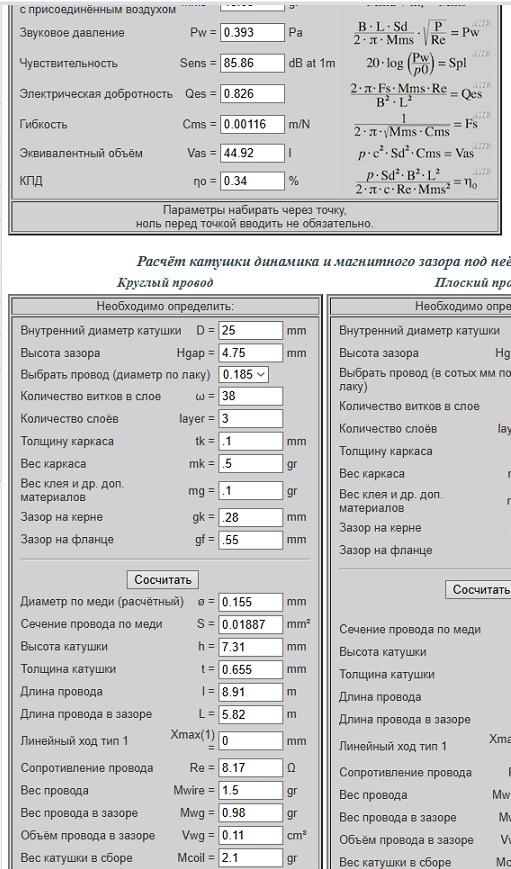
Task: Focus the Vas equivalent volume field
Action: coord(252,152)
